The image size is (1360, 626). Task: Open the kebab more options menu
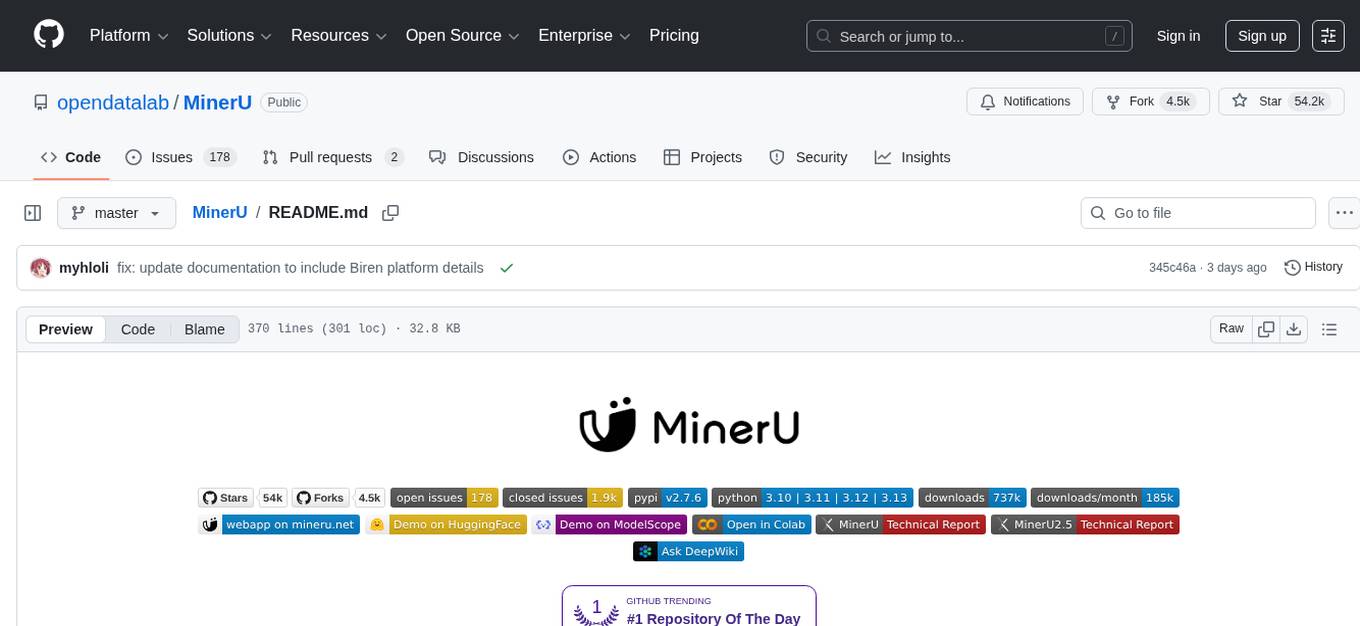click(1344, 213)
